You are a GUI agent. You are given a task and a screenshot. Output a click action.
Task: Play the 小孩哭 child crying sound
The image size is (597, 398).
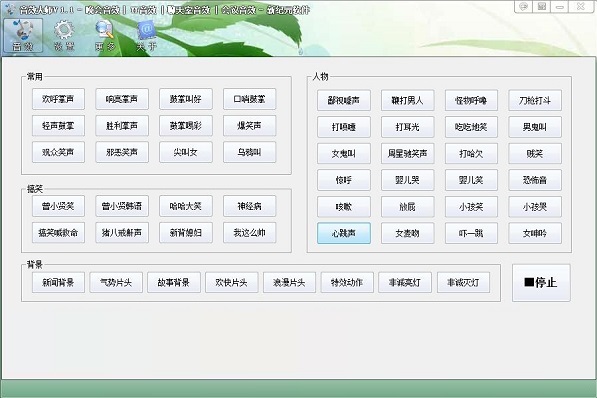535,207
